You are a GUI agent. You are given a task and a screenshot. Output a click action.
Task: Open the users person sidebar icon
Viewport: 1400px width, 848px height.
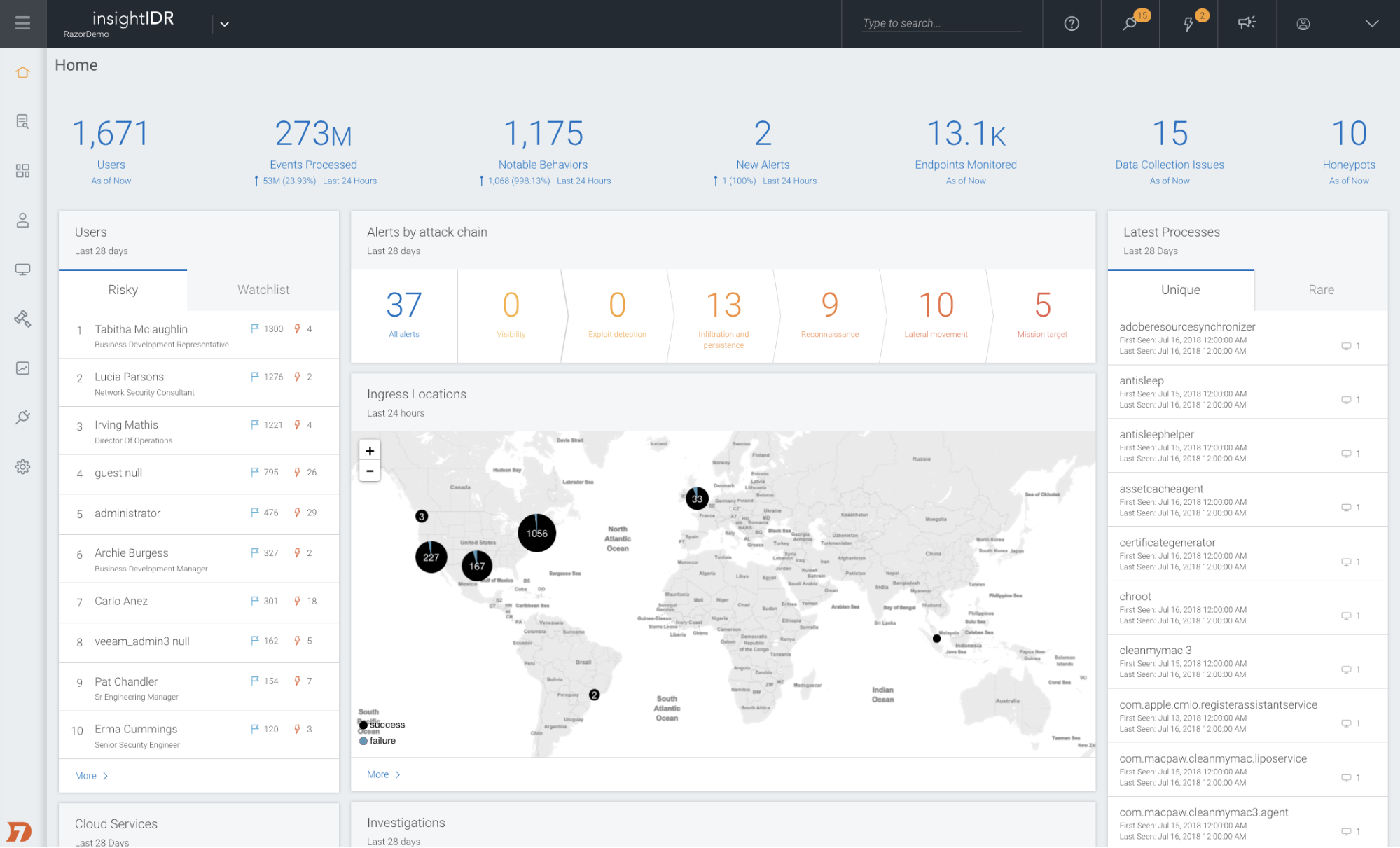tap(22, 221)
